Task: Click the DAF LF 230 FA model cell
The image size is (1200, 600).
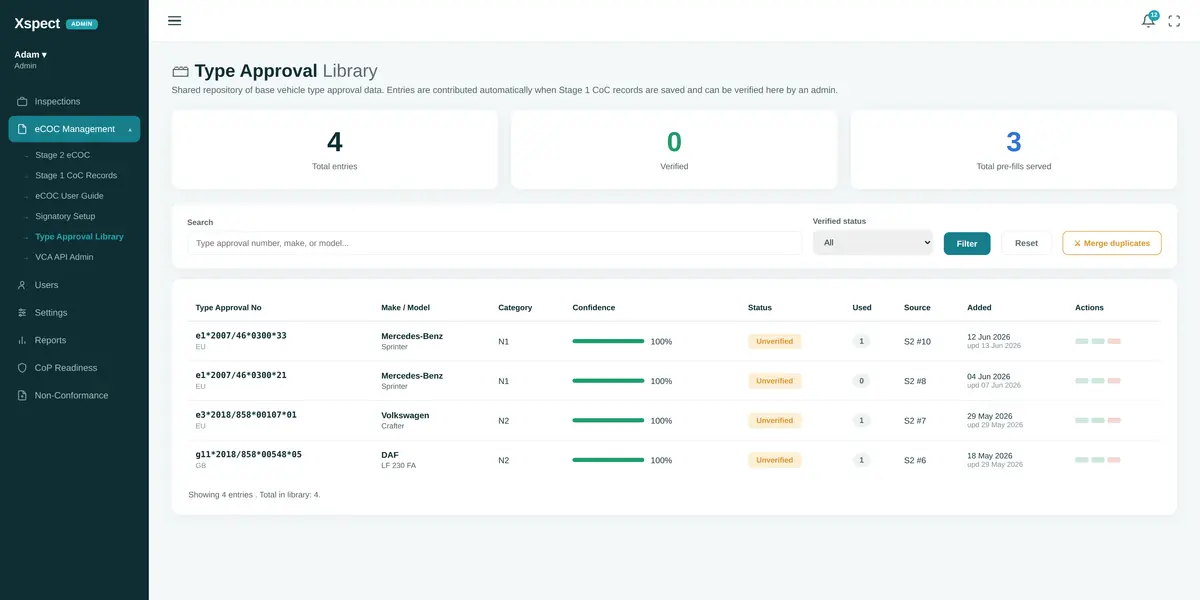Action: coord(399,460)
